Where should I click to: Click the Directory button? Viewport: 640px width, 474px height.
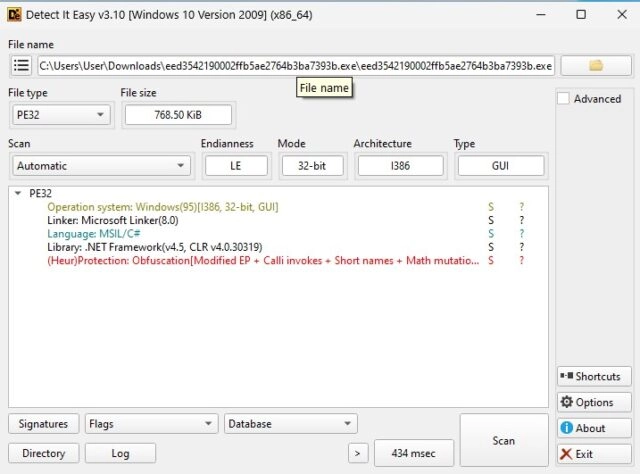44,453
